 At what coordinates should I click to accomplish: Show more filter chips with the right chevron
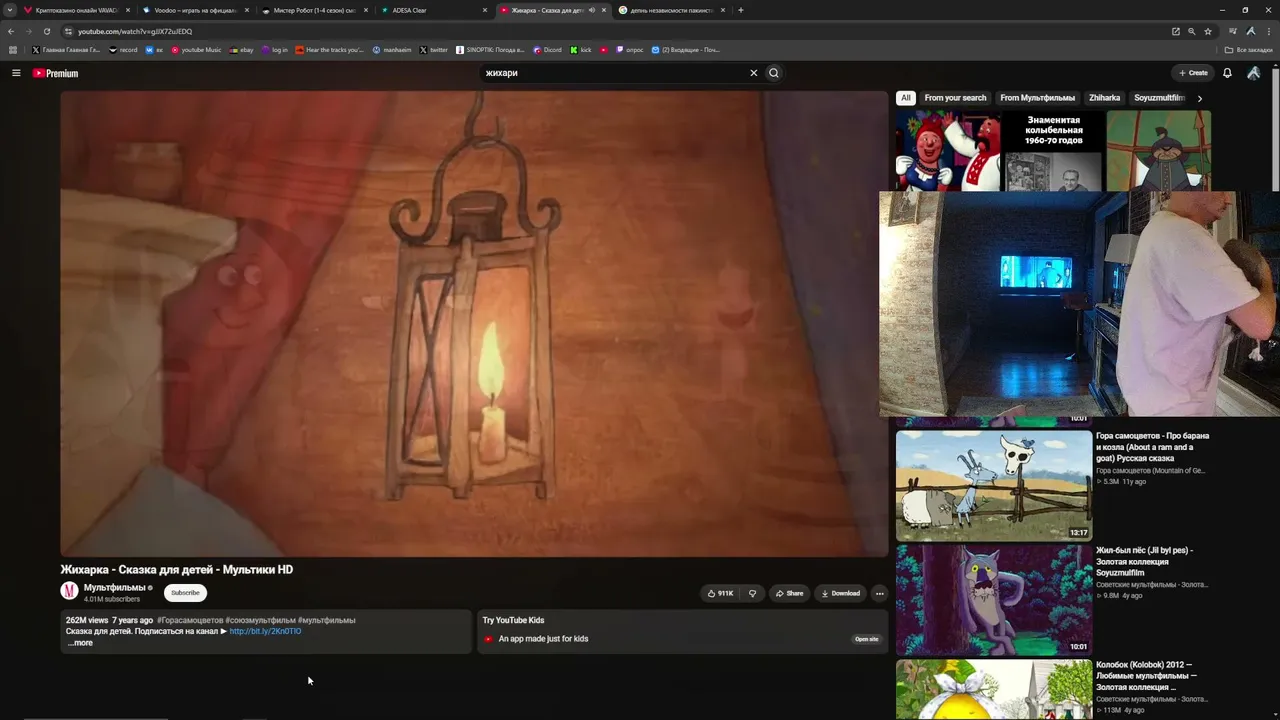pos(1199,98)
